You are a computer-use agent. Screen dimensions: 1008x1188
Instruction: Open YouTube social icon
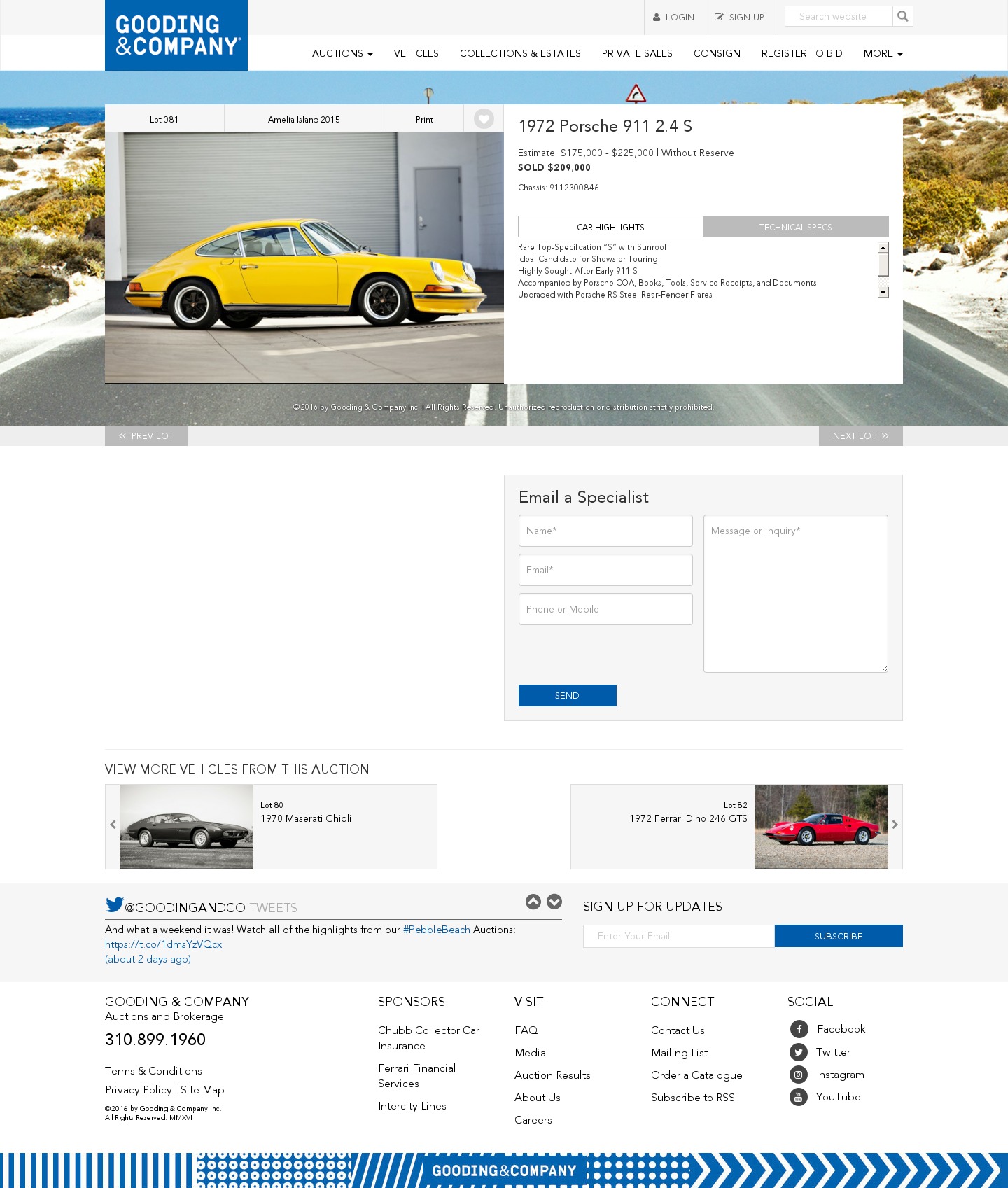(799, 1097)
